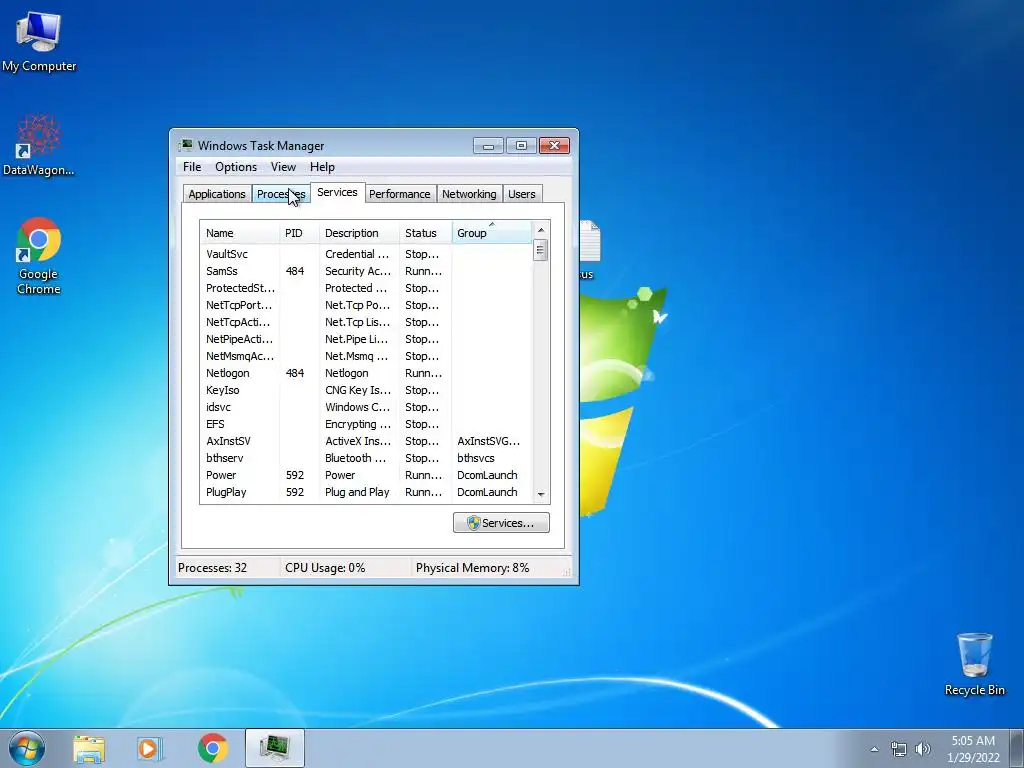Click the Show desktop strip
This screenshot has height=768, width=1024.
click(x=1016, y=748)
